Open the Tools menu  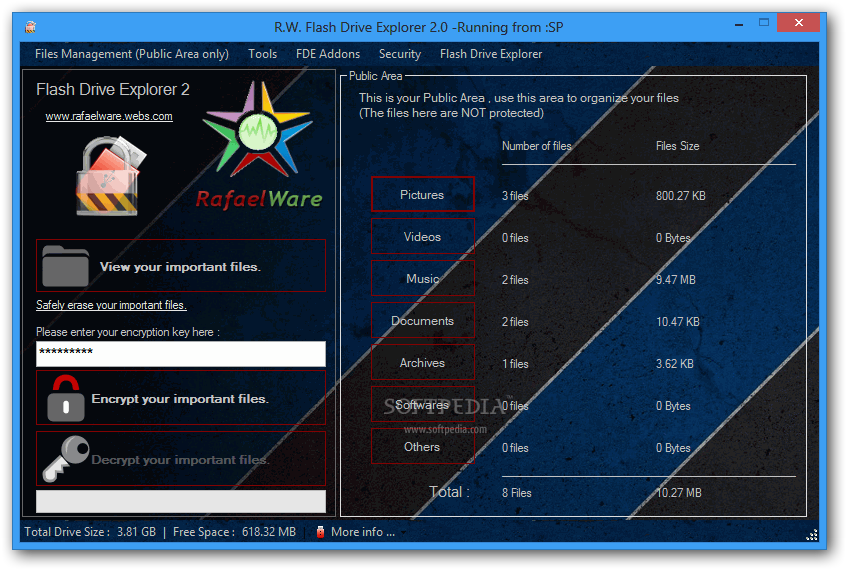(263, 54)
